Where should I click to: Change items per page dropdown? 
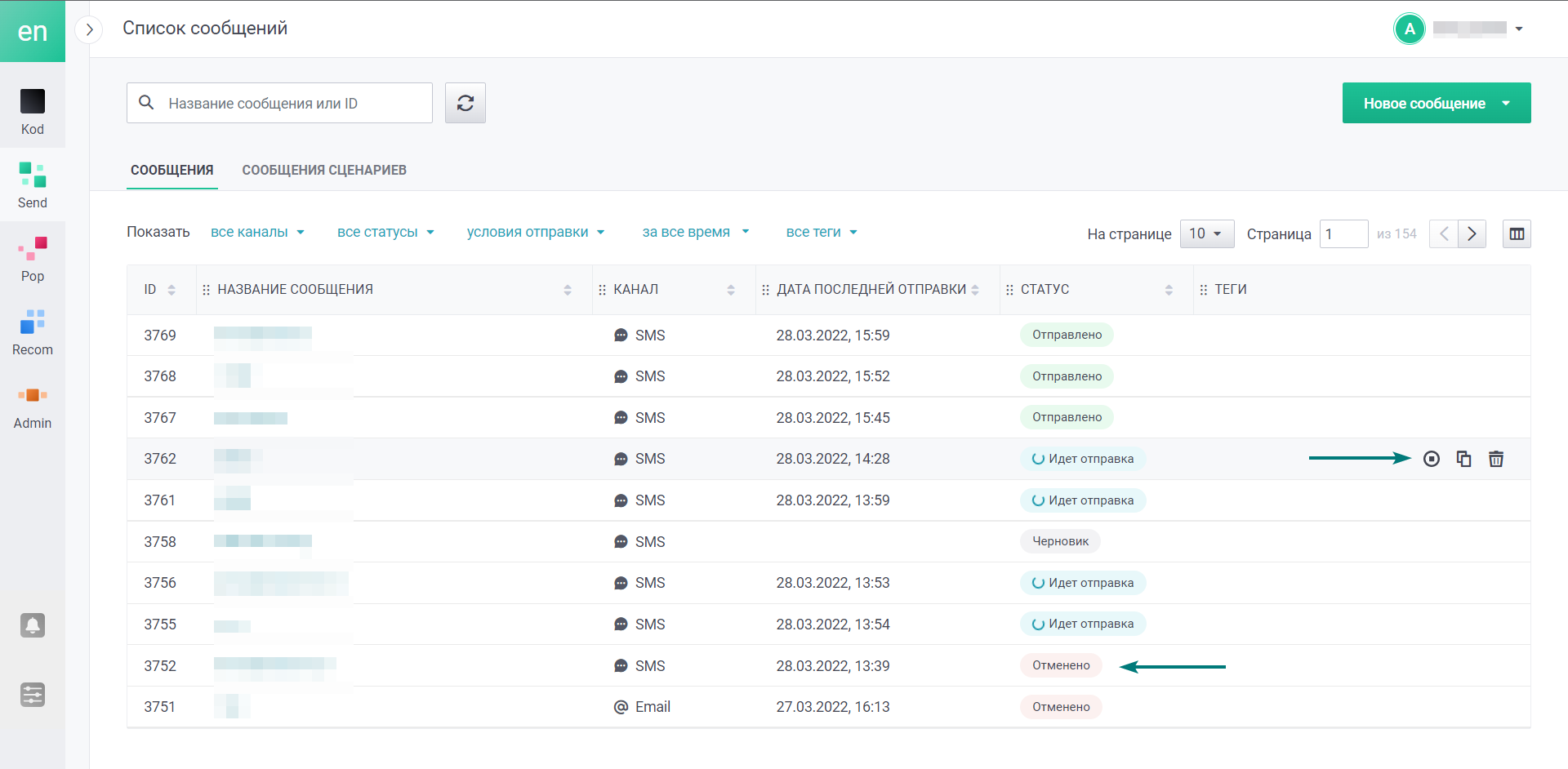1207,234
